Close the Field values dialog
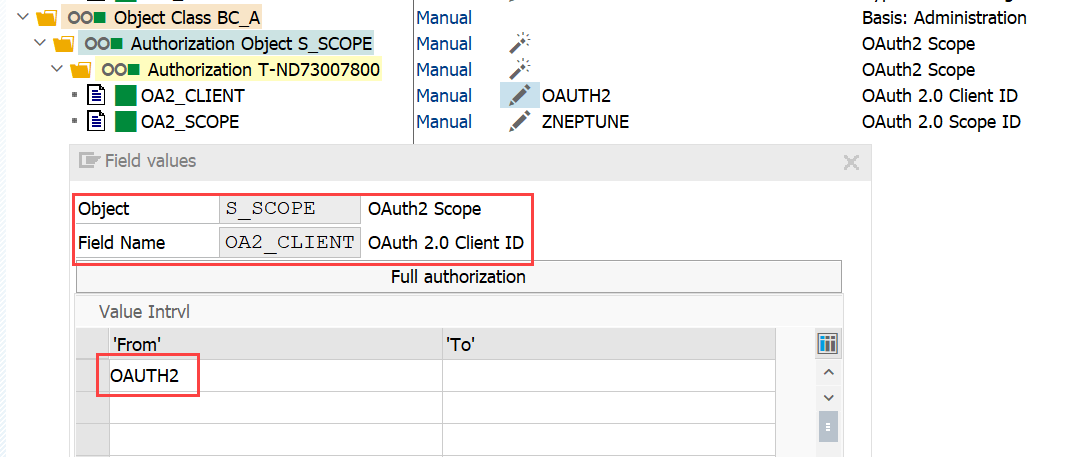Viewport: 1068px width, 457px height. coord(851,161)
